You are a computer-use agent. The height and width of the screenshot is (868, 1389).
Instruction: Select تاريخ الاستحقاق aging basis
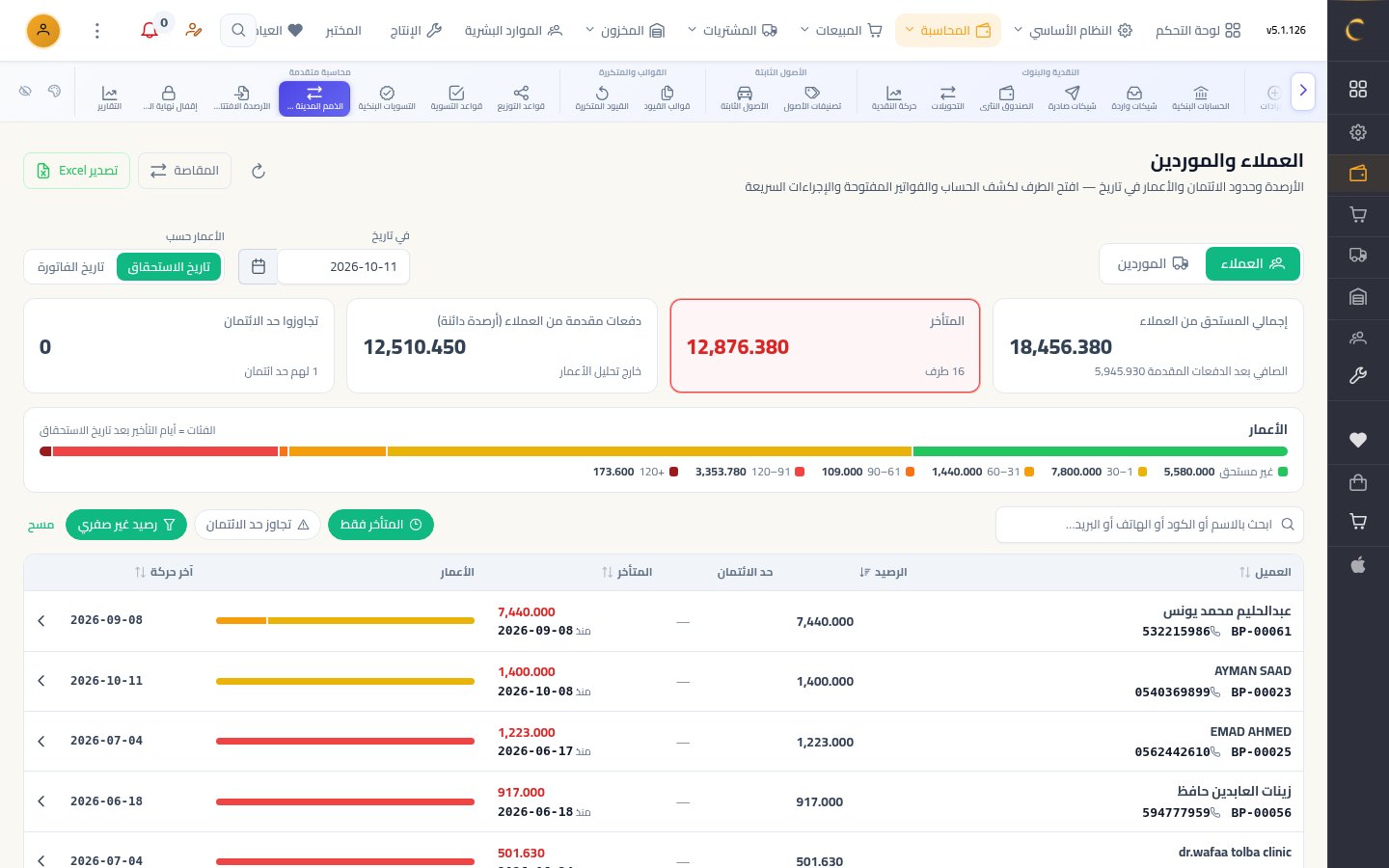pyautogui.click(x=169, y=267)
